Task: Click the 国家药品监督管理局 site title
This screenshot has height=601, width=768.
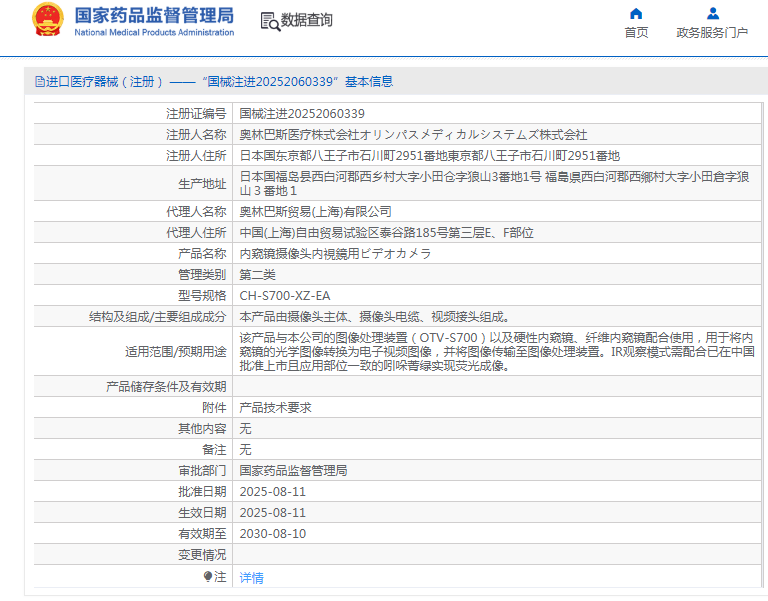Action: [x=154, y=16]
